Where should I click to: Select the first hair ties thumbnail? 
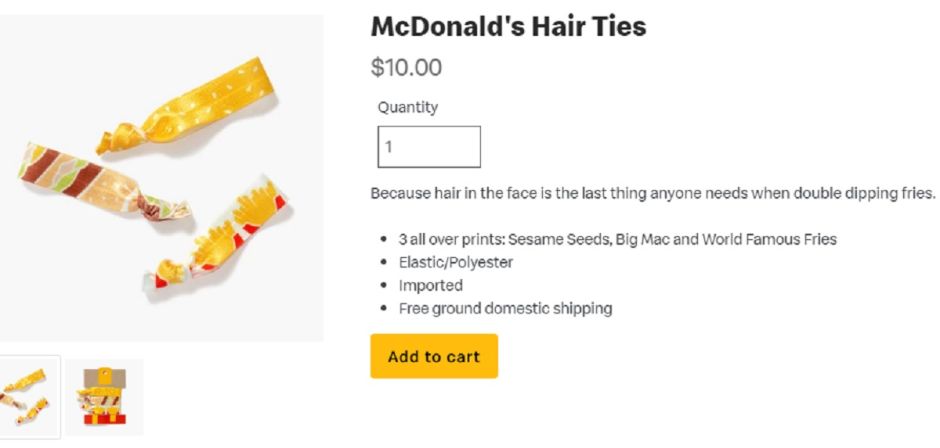pyautogui.click(x=25, y=396)
